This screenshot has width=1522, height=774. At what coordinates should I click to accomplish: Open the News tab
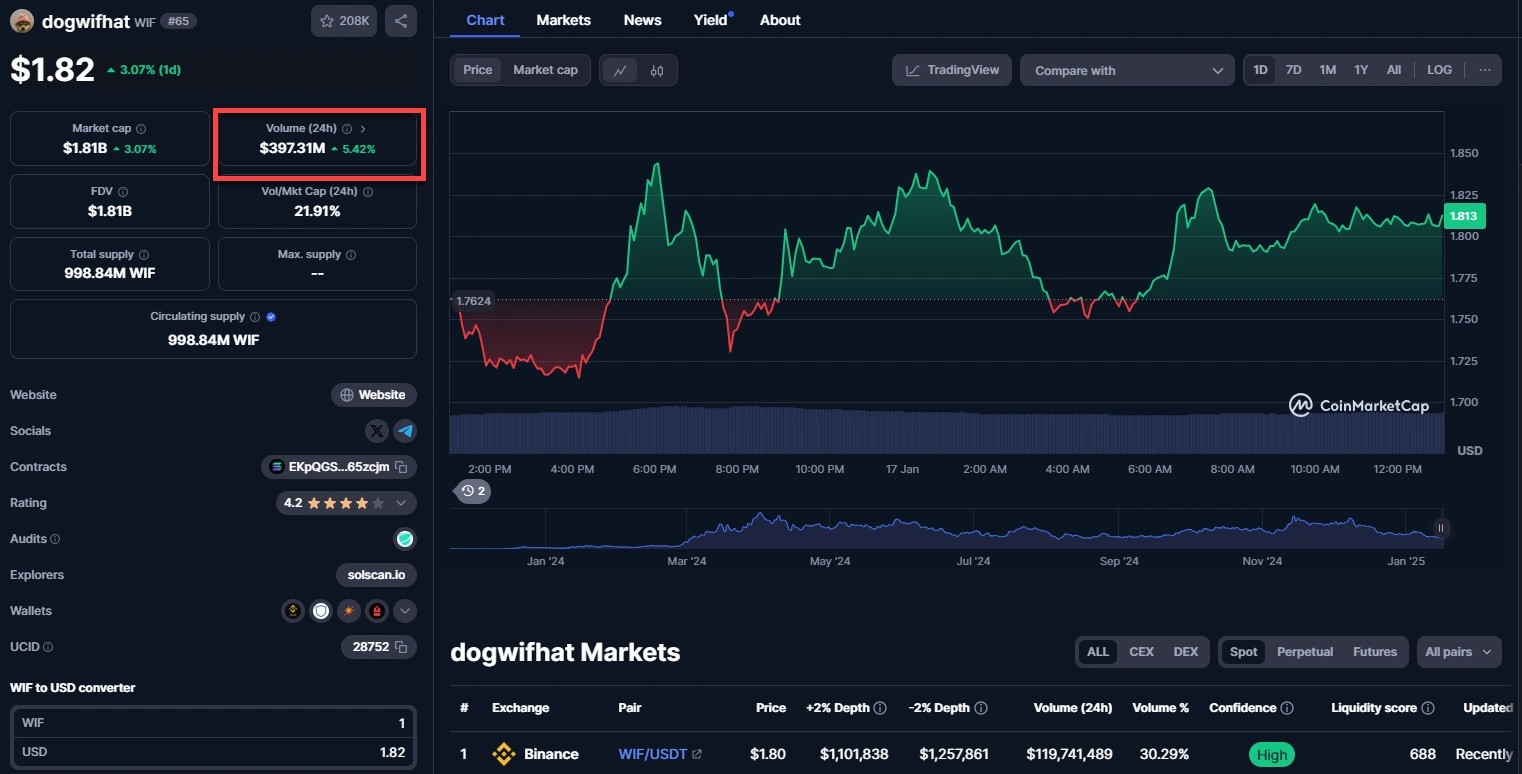642,20
